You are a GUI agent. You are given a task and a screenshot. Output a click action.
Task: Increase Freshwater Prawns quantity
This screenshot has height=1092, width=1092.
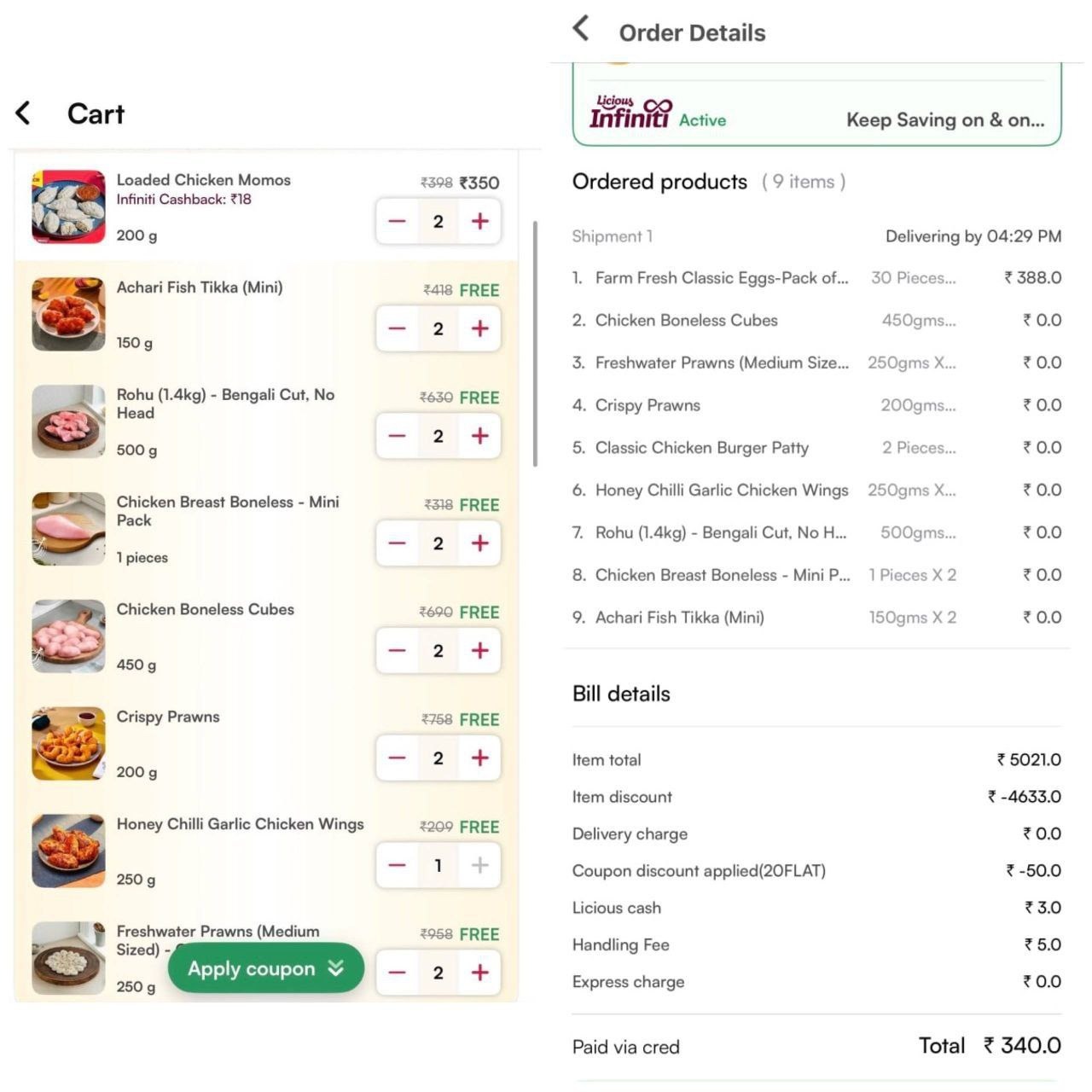click(x=480, y=973)
